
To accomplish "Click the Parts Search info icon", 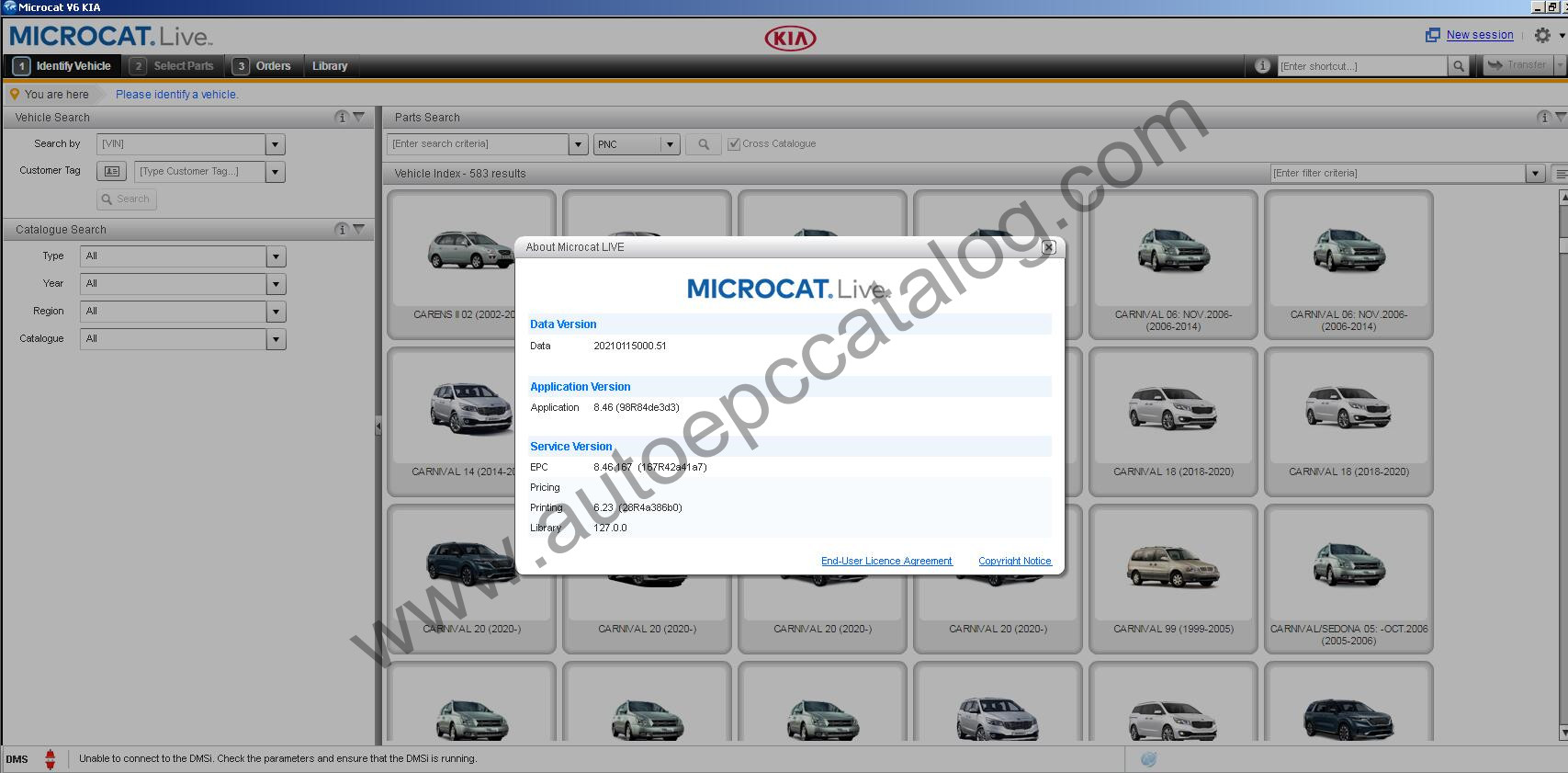I will coord(1543,117).
